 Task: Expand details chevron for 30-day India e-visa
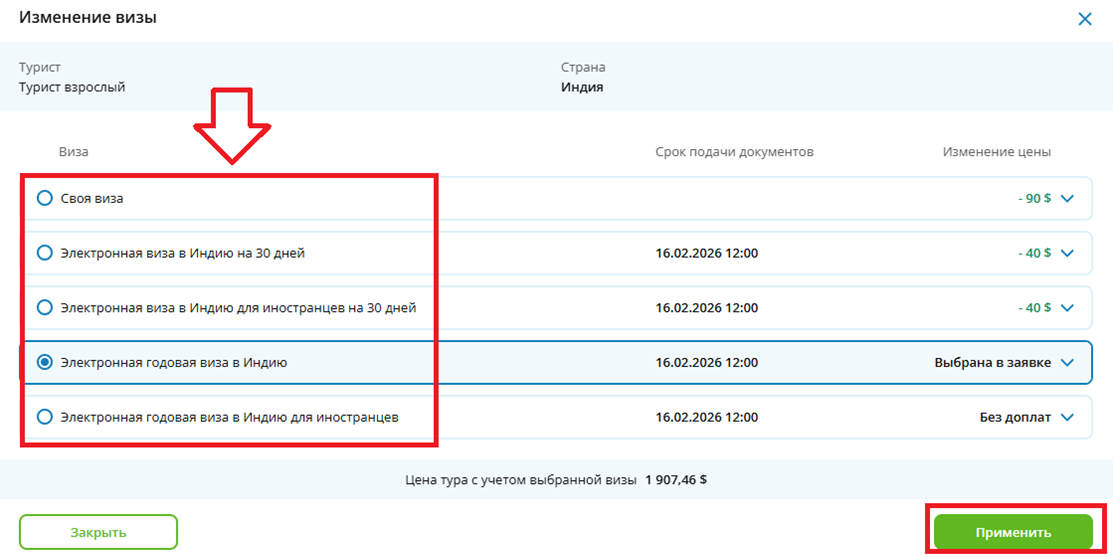(x=1067, y=253)
